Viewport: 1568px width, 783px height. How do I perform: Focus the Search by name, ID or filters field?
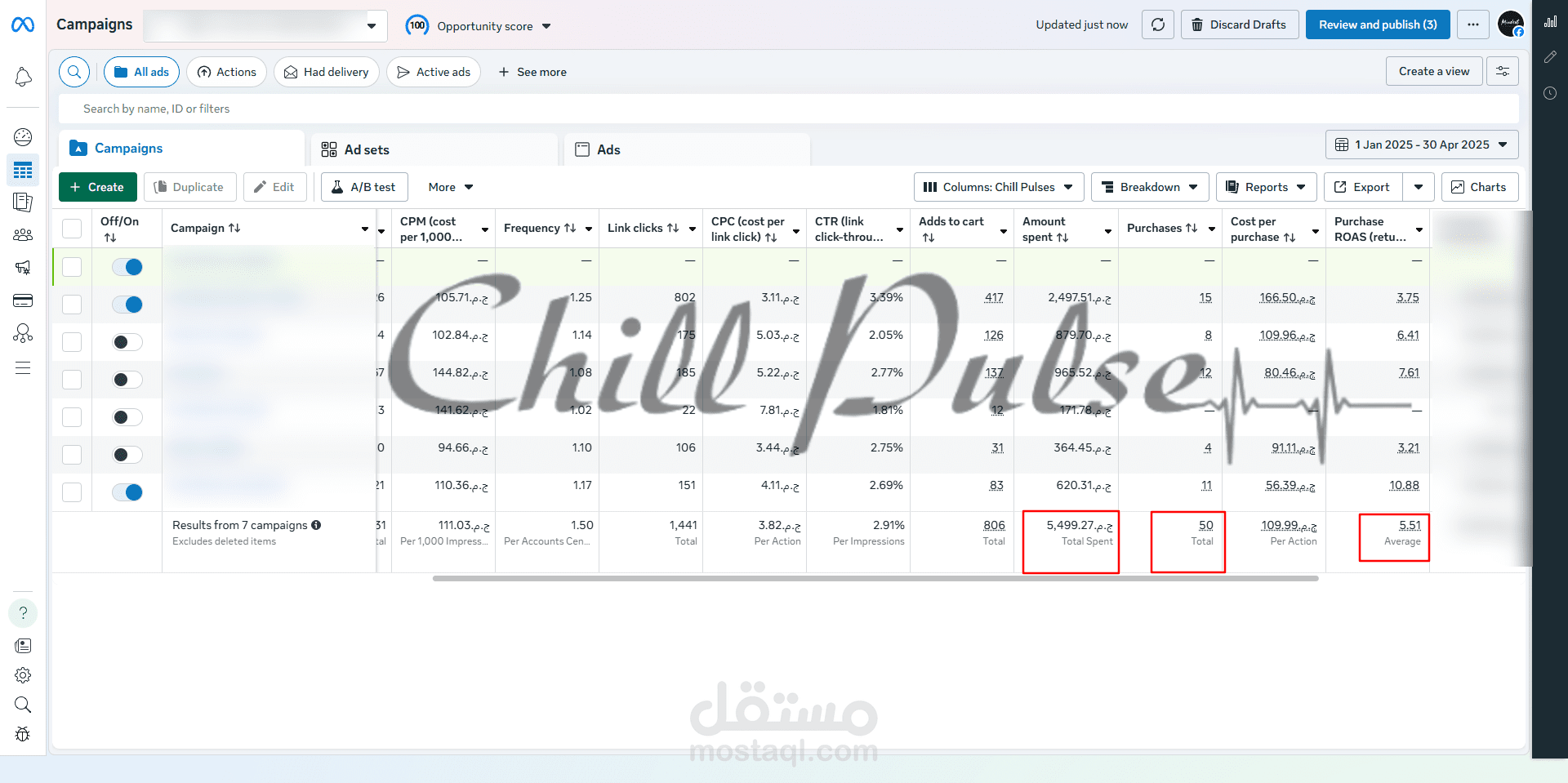[x=789, y=109]
